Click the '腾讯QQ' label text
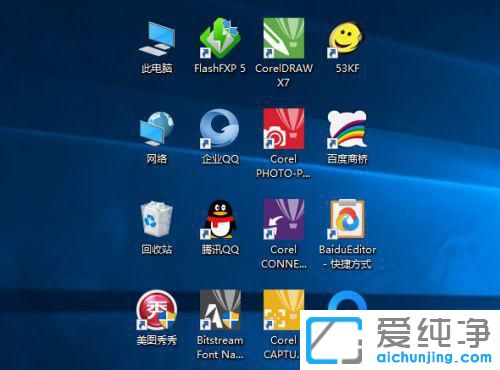The image size is (500, 370). [220, 249]
